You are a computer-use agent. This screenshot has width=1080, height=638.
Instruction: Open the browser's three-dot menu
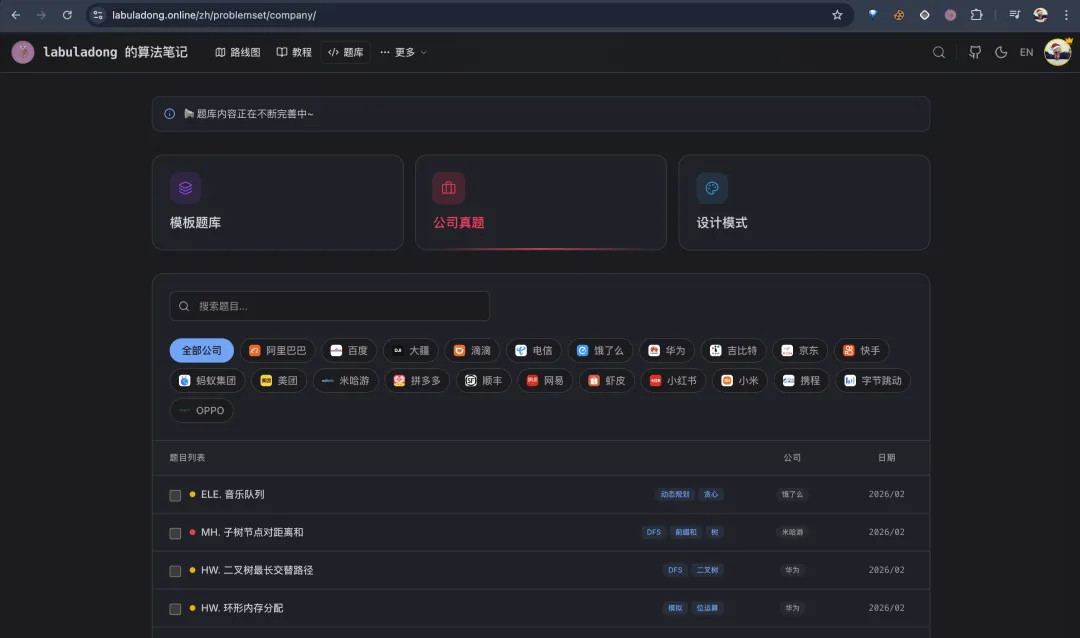click(1064, 14)
